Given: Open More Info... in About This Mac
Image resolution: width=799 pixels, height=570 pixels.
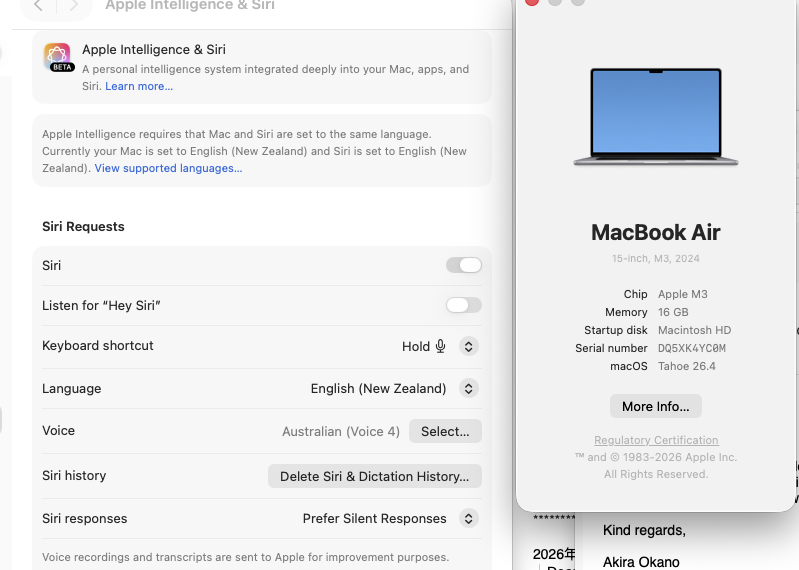Looking at the screenshot, I should (656, 406).
